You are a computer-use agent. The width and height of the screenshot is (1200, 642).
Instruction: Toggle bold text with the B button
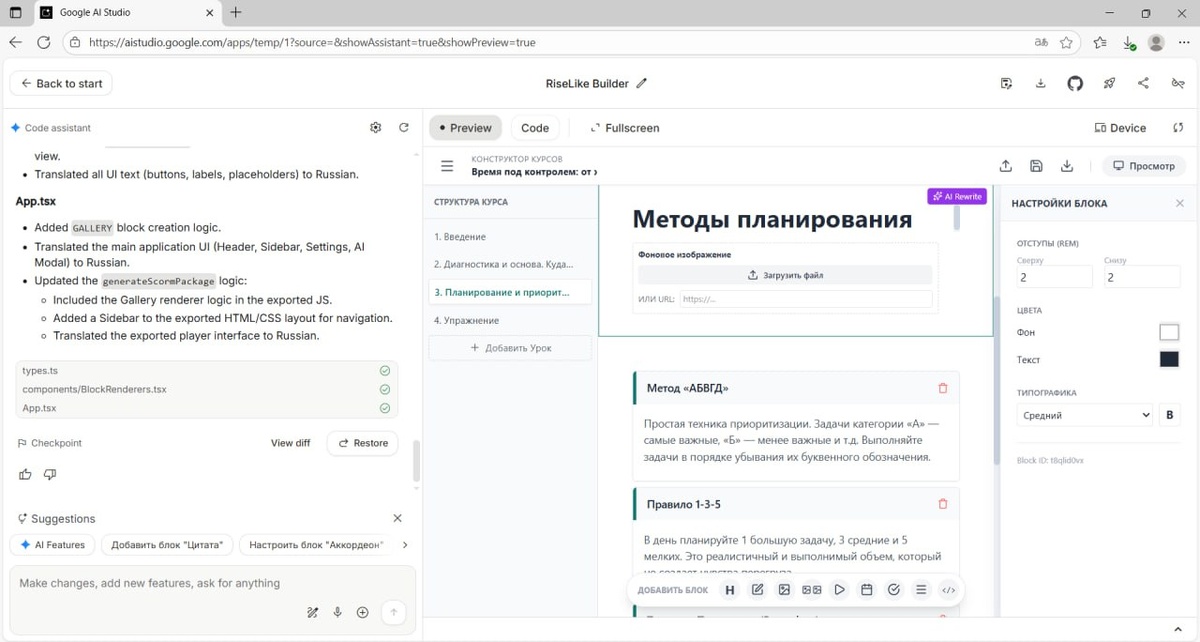pyautogui.click(x=1169, y=415)
